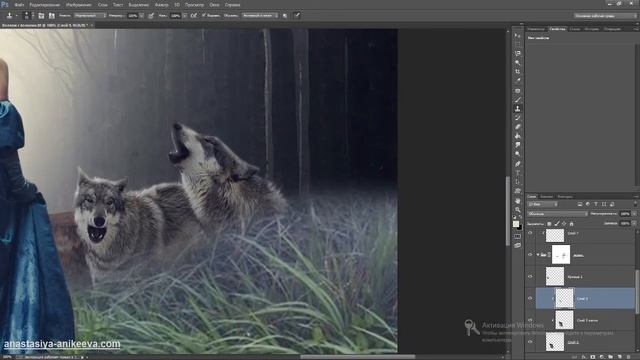Viewport: 640px width, 360px height.
Task: Create new adjustment layer icon
Action: [x=602, y=357]
